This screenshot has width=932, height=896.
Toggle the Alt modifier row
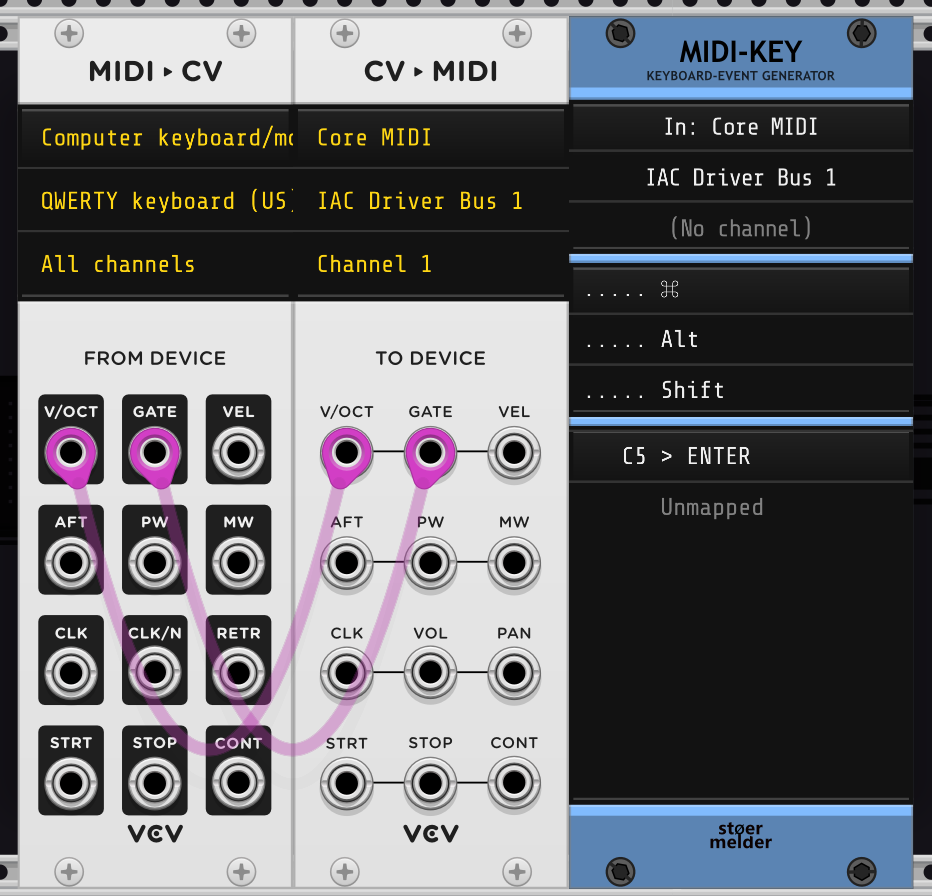point(740,340)
